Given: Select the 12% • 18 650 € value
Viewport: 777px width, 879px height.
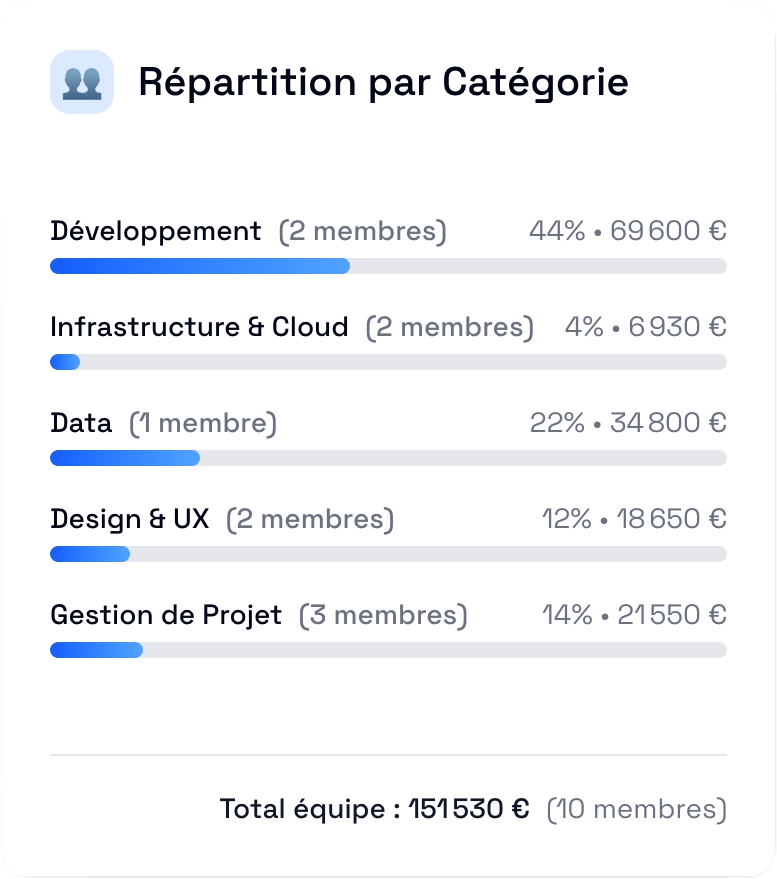Looking at the screenshot, I should [x=634, y=519].
